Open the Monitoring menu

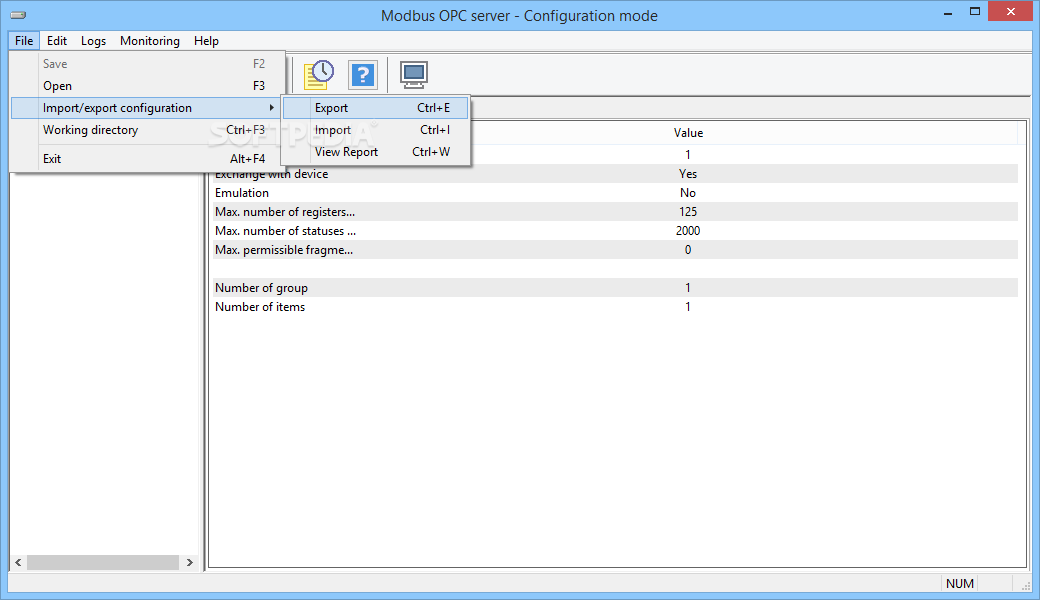(150, 40)
